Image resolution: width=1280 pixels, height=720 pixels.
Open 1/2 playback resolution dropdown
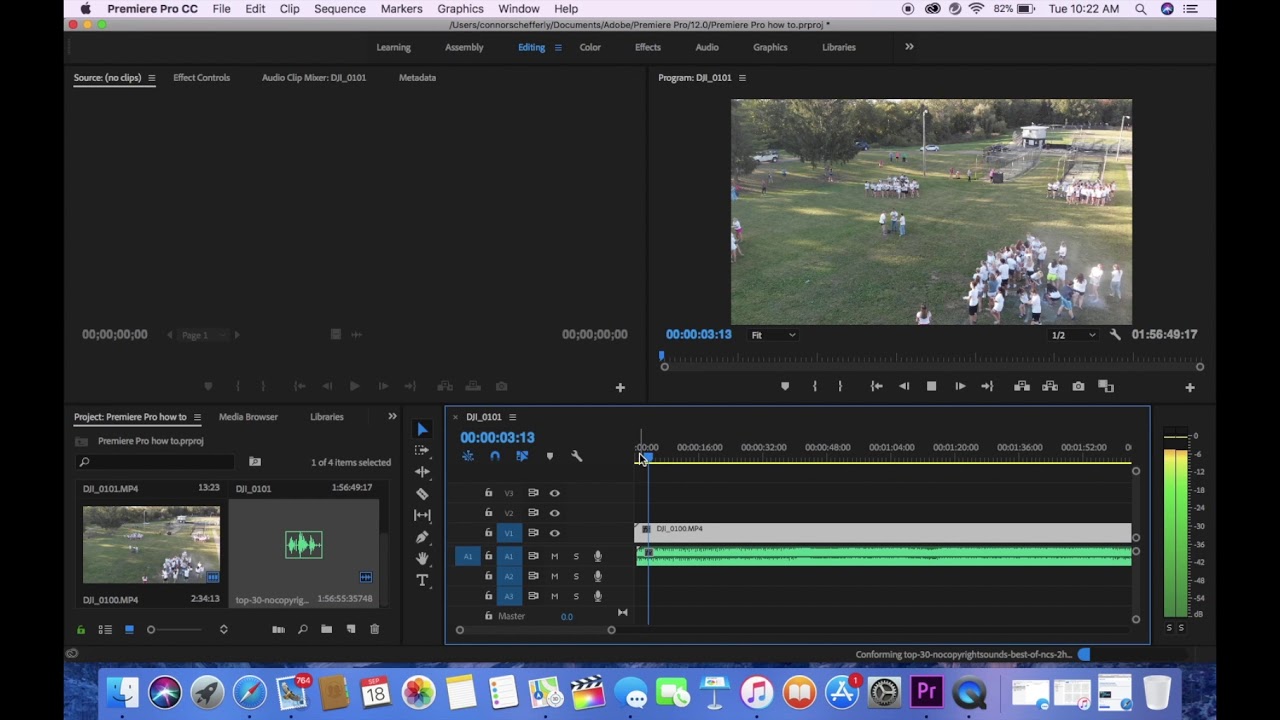(x=1073, y=335)
